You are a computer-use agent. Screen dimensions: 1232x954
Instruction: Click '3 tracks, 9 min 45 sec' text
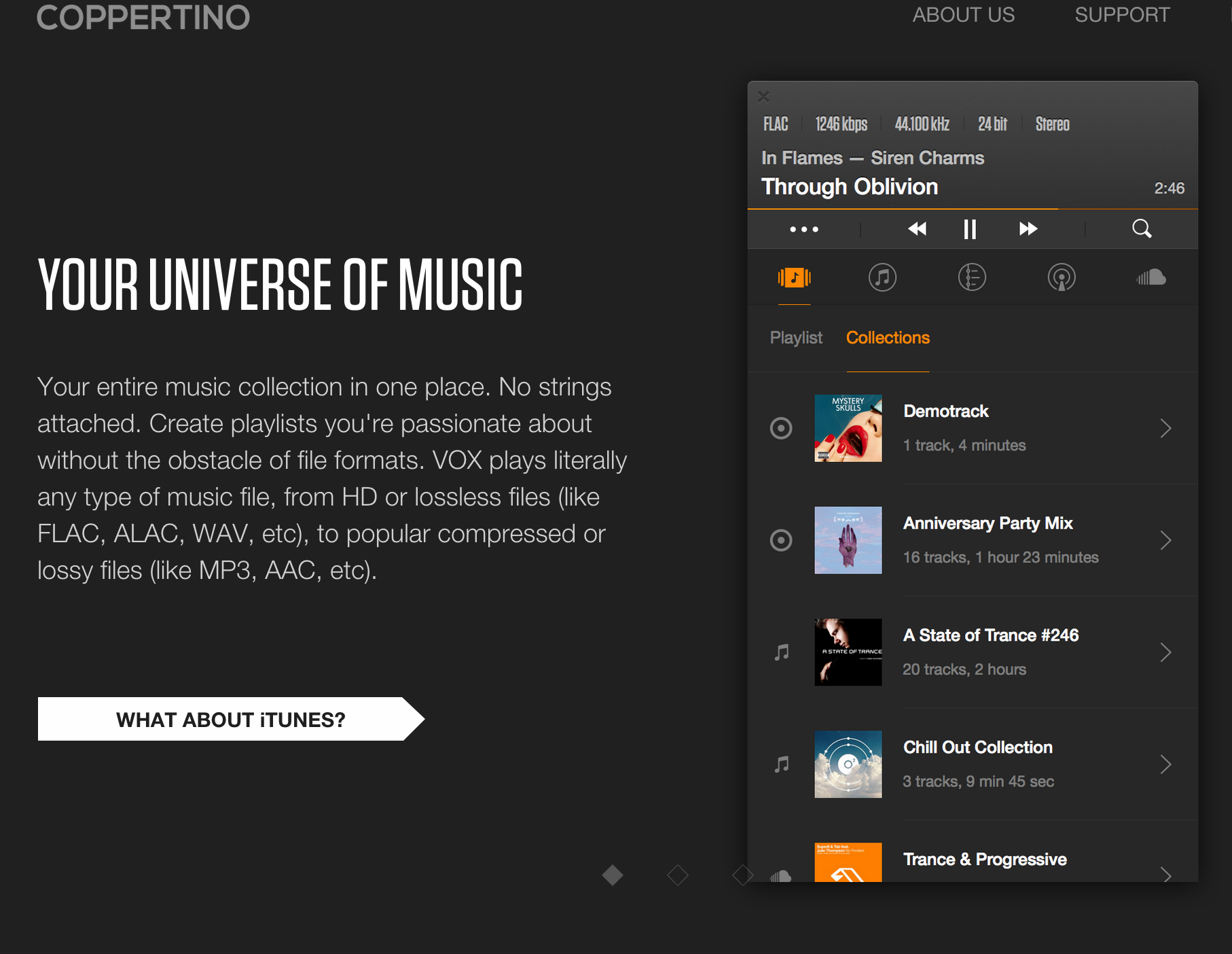[978, 781]
